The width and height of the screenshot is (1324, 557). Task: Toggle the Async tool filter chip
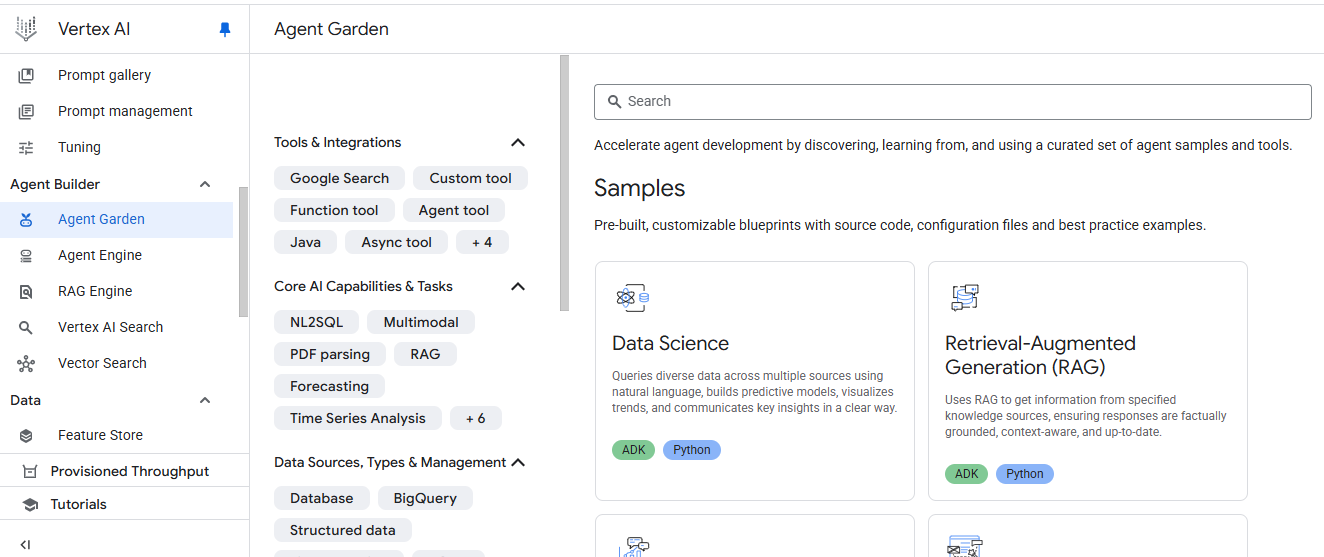[397, 242]
